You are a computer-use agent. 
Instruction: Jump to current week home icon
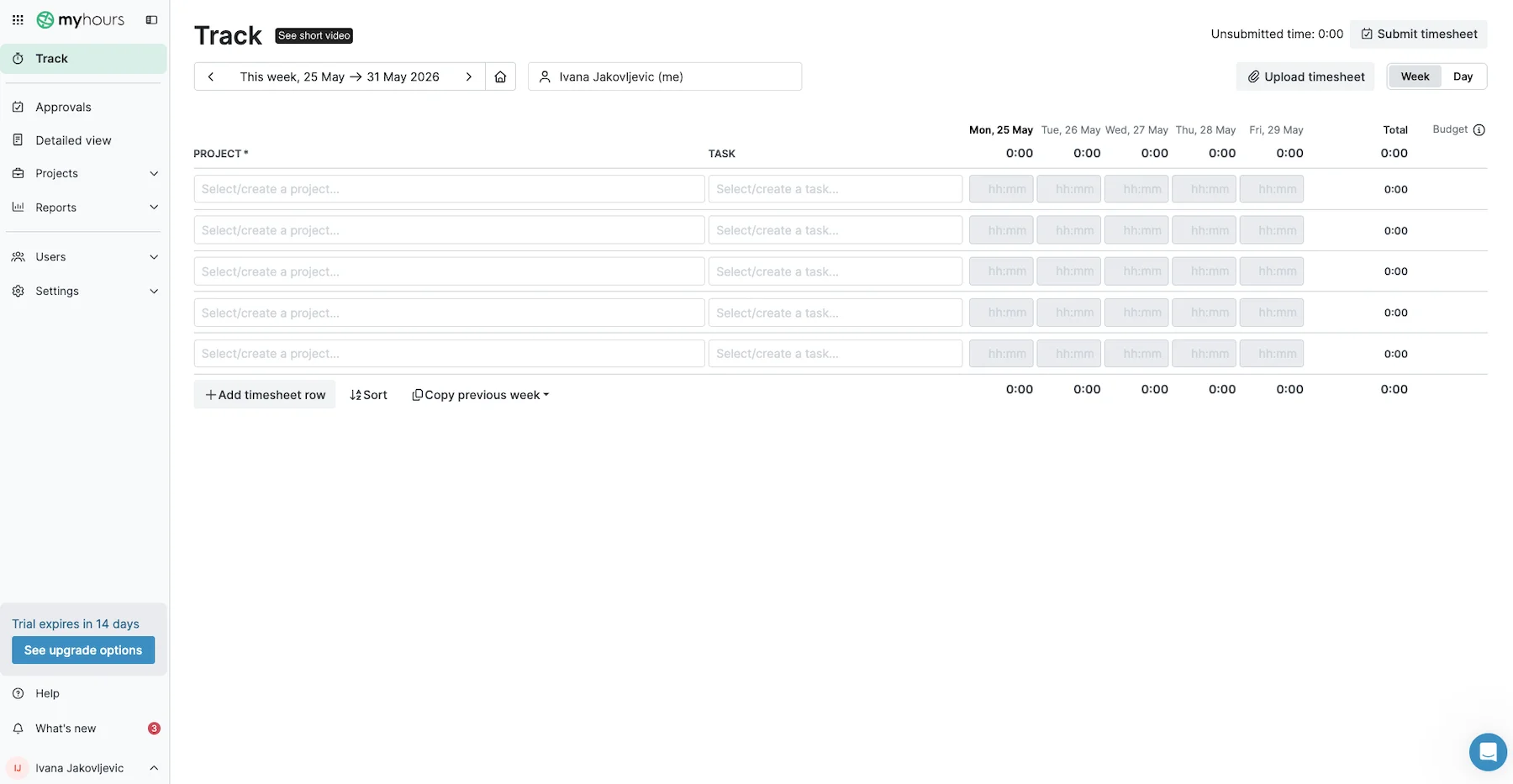point(500,76)
